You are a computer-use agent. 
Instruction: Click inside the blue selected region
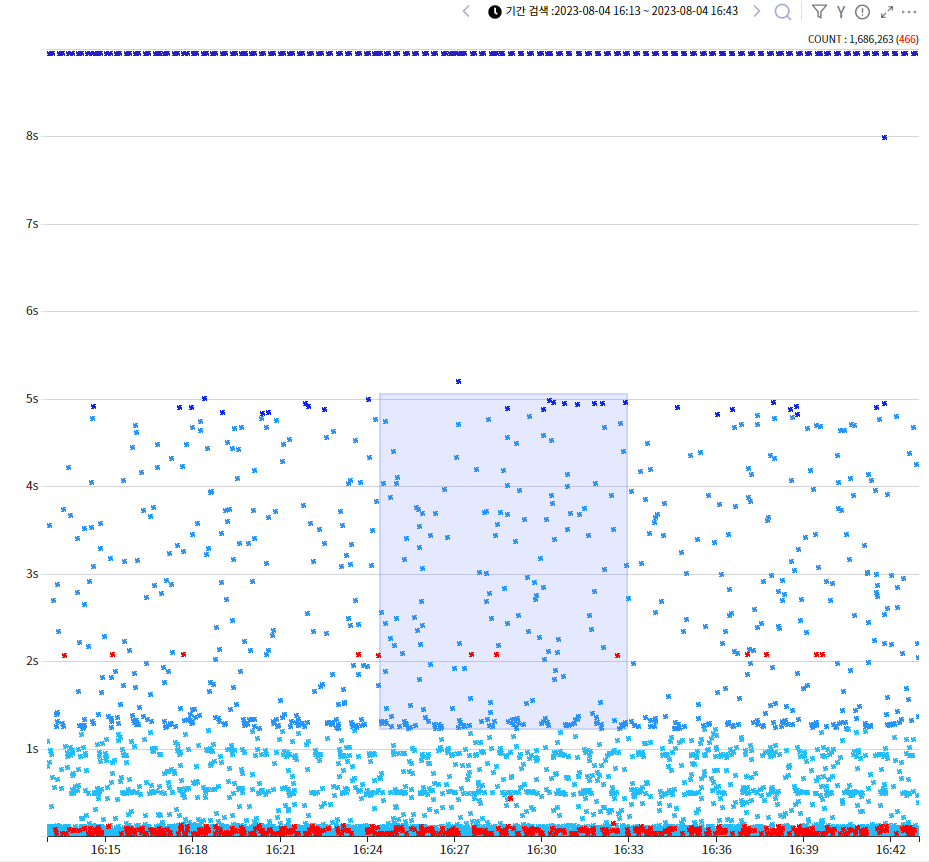pyautogui.click(x=503, y=560)
